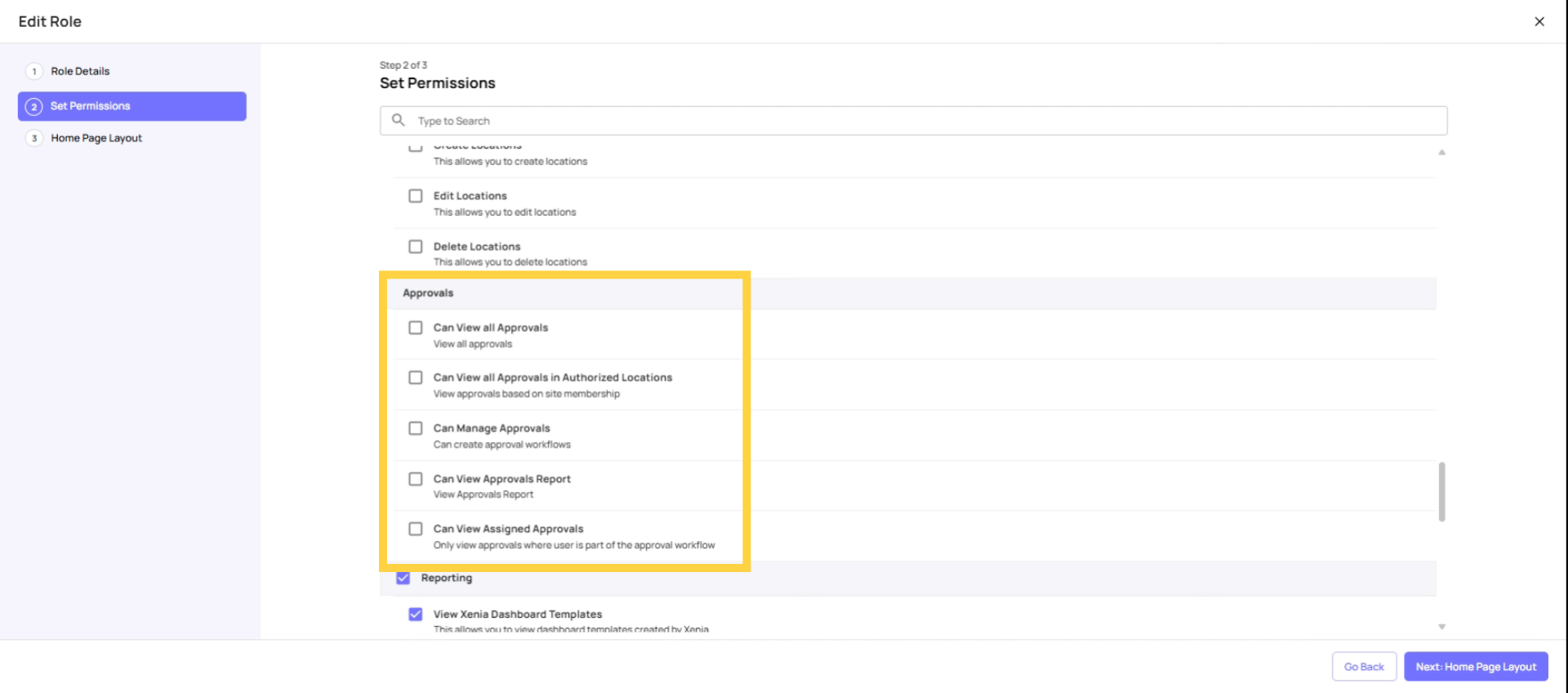1568x693 pixels.
Task: Click "View approvals based on site membership" text
Action: (x=527, y=394)
